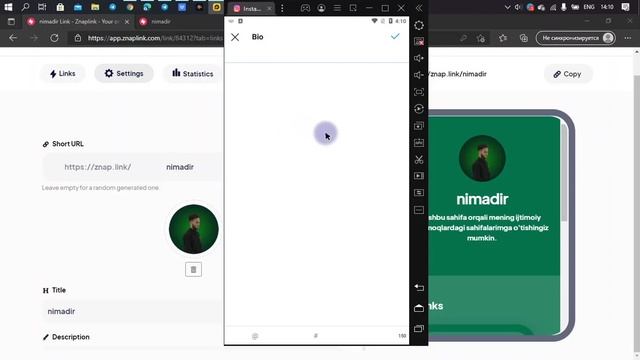This screenshot has width=640, height=360.
Task: Click the profile photo in settings
Action: point(194,229)
